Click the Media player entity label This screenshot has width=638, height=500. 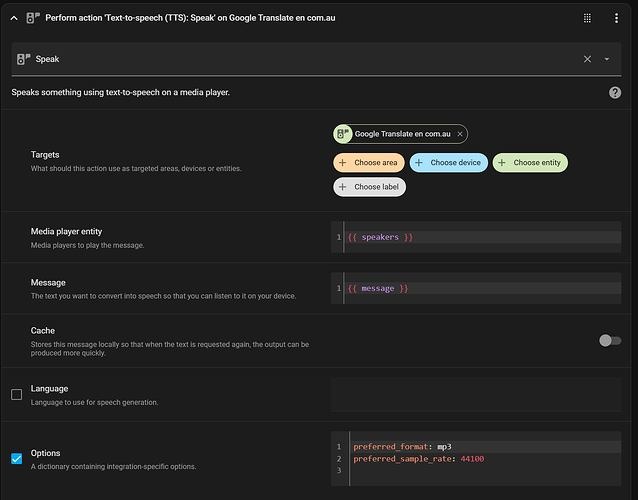[66, 231]
